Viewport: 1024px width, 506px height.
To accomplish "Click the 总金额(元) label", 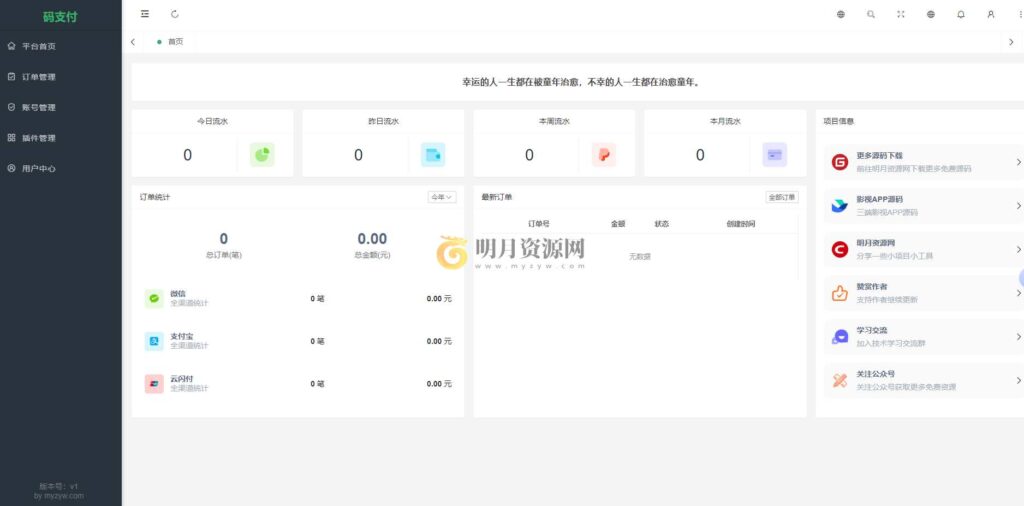I will 372,255.
